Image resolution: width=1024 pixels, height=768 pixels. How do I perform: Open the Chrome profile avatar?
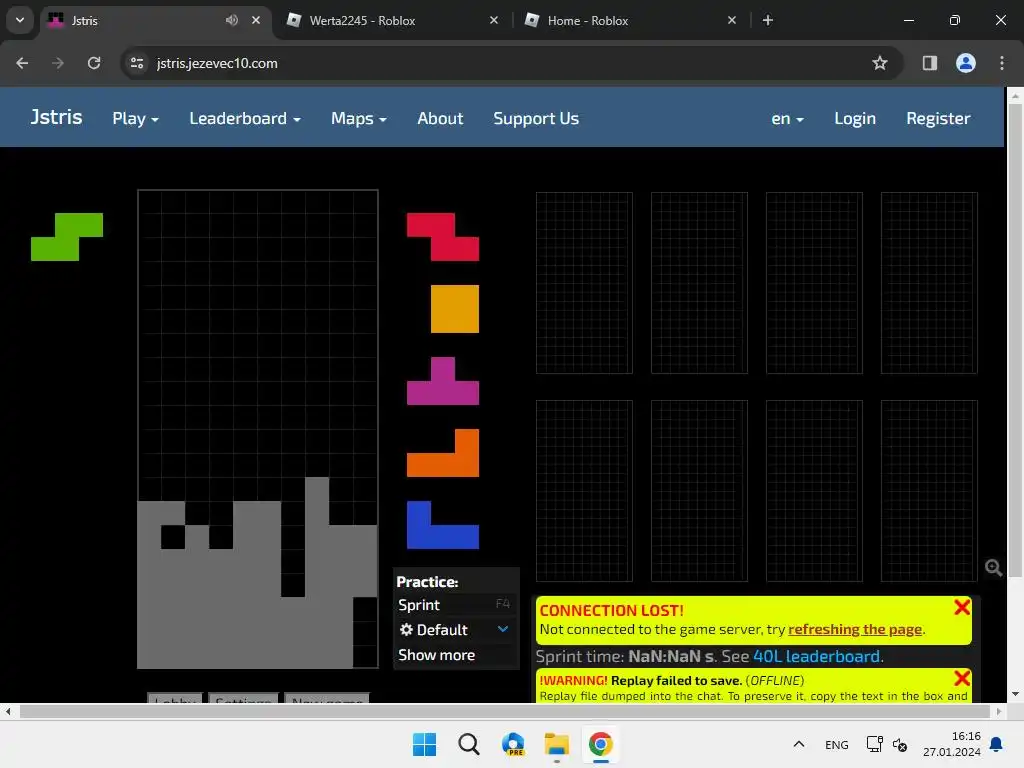pyautogui.click(x=966, y=63)
